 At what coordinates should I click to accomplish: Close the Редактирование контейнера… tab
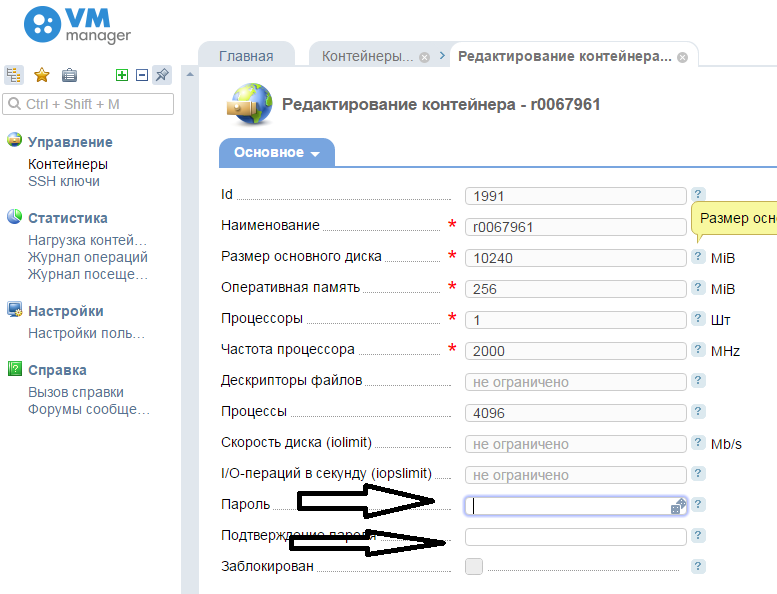pos(683,57)
